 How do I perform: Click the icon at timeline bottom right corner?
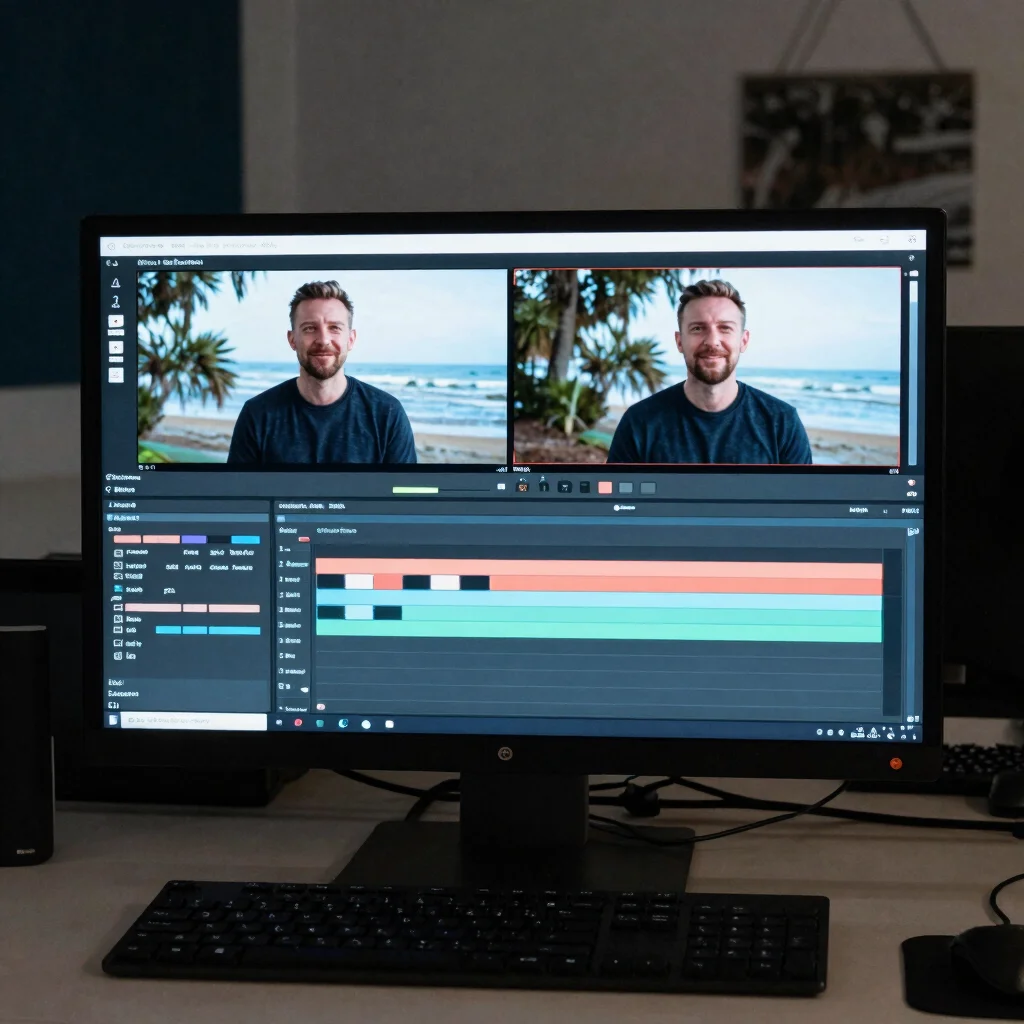(x=912, y=718)
